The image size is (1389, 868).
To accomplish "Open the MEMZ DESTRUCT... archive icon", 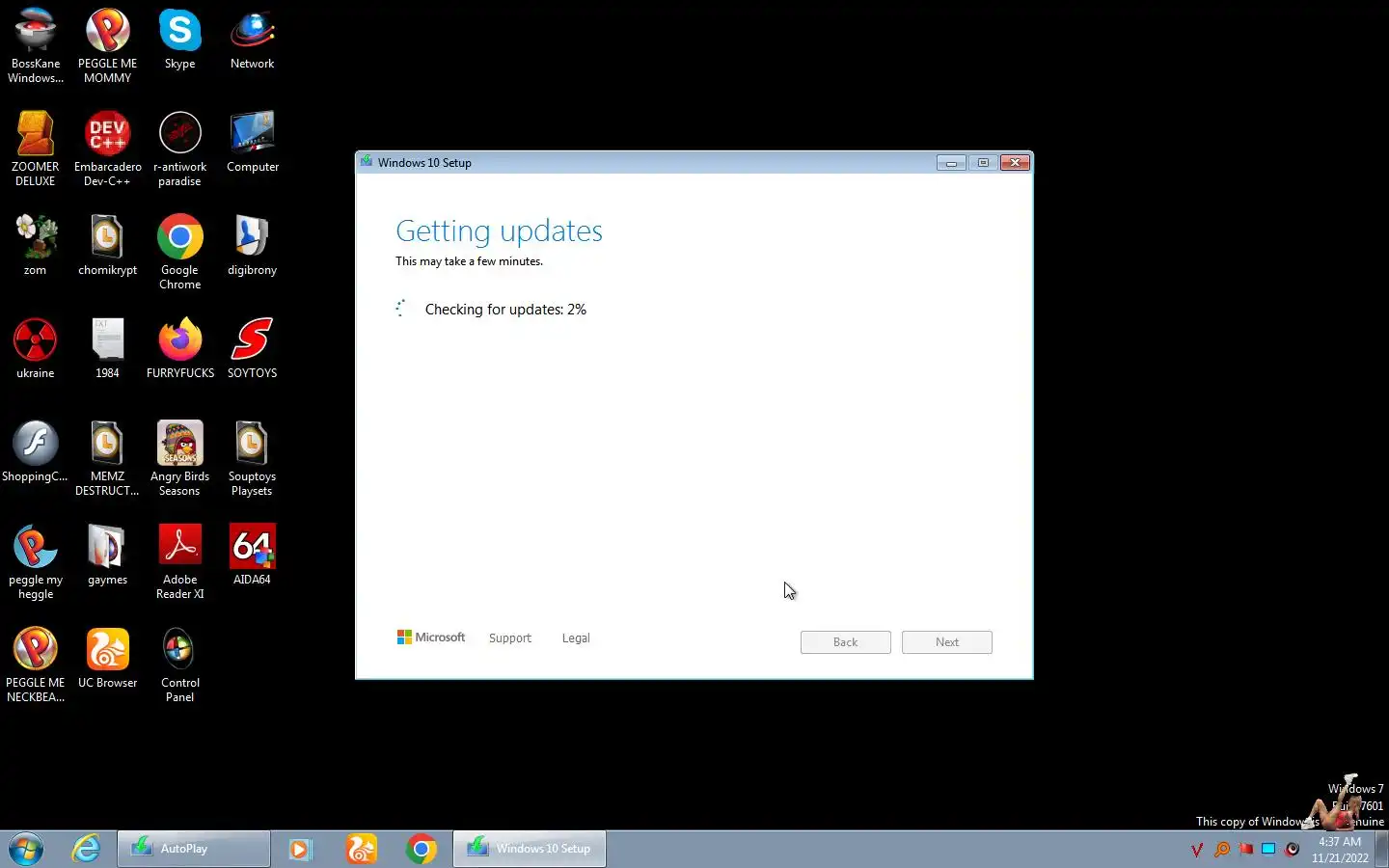I will click(107, 458).
